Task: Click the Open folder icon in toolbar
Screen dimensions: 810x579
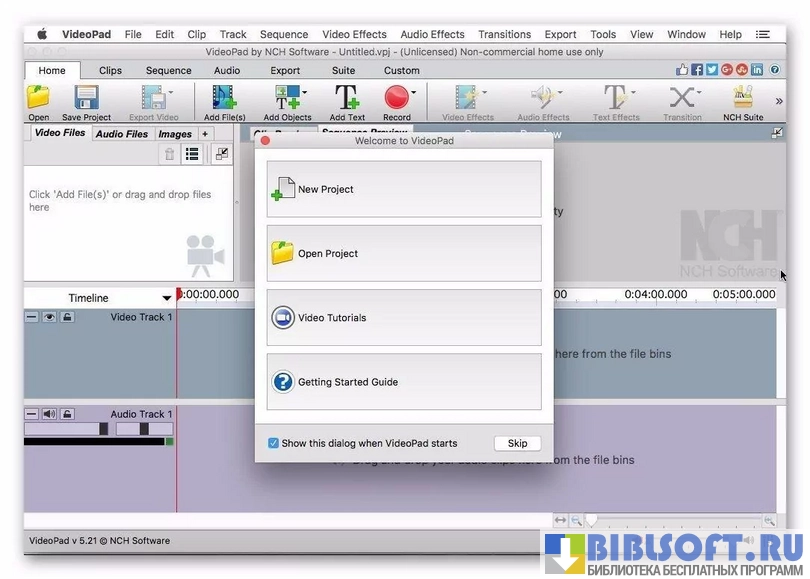Action: pyautogui.click(x=38, y=98)
